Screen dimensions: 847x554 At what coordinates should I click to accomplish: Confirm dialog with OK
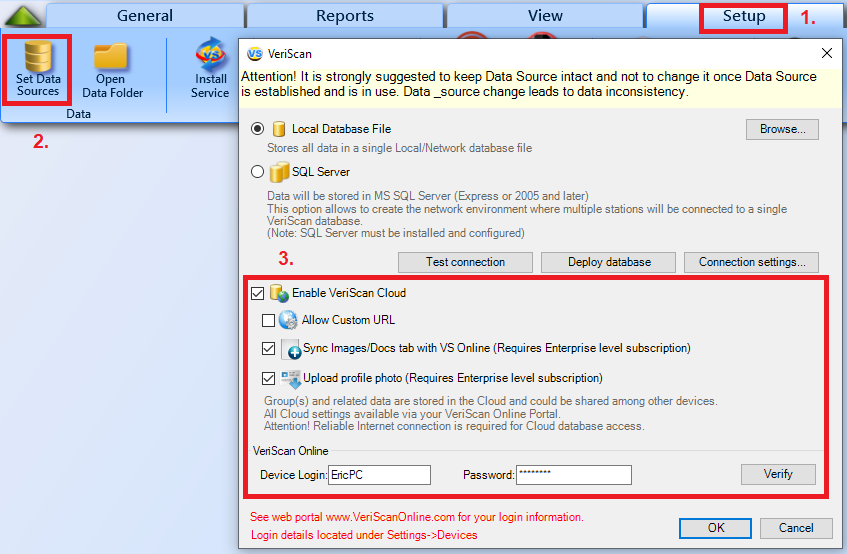(715, 528)
